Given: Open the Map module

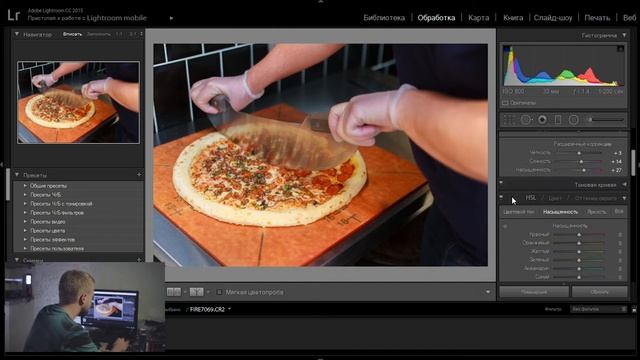Looking at the screenshot, I should click(478, 18).
